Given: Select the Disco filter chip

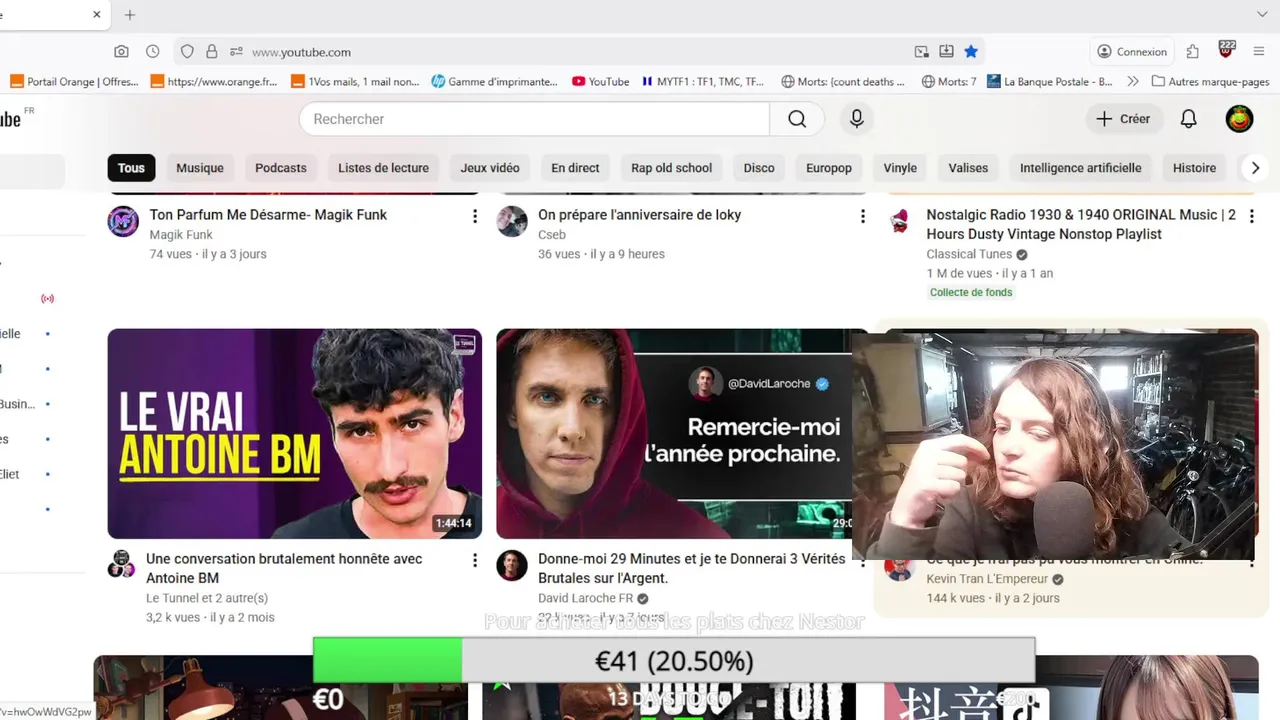Looking at the screenshot, I should pos(759,168).
